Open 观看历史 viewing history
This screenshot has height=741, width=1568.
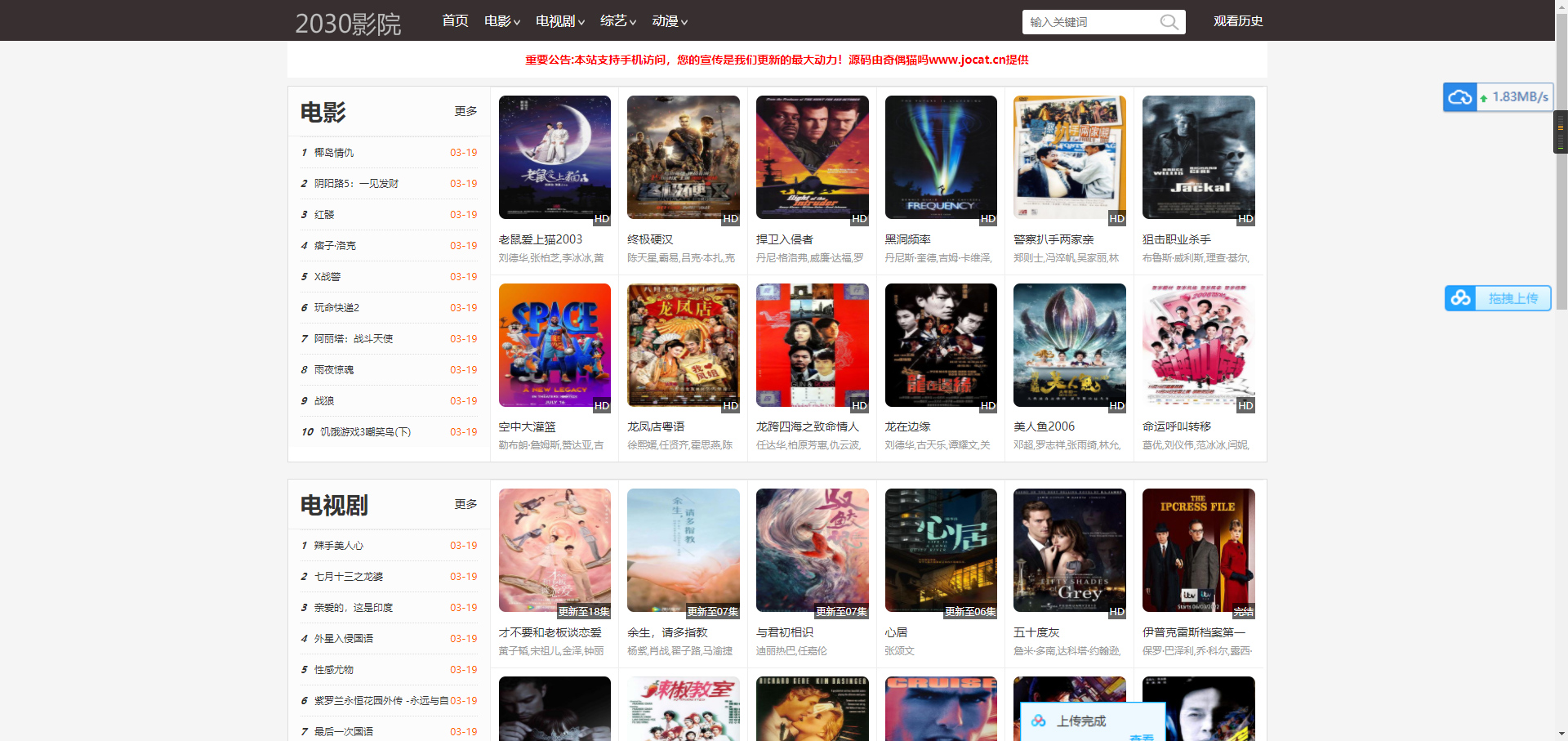(1238, 21)
